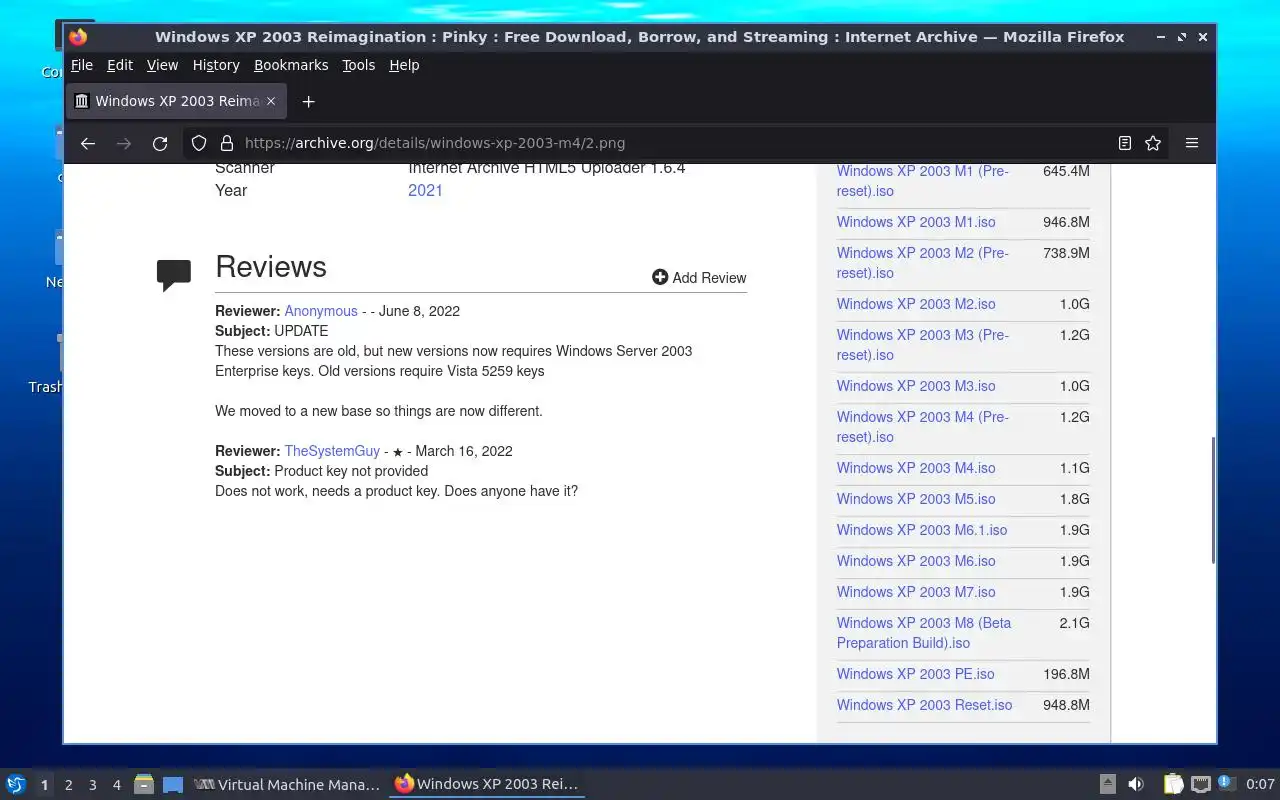Open the notification tray icon
Screen dimensions: 1280x800
click(x=1227, y=783)
